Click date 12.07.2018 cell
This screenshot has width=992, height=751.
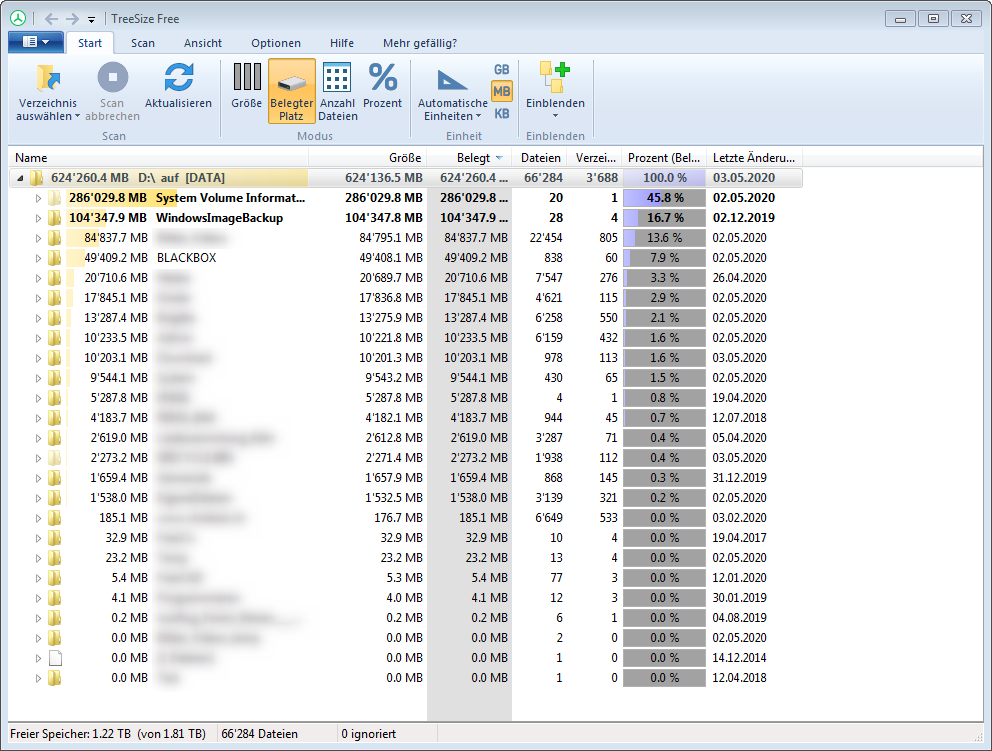point(740,418)
